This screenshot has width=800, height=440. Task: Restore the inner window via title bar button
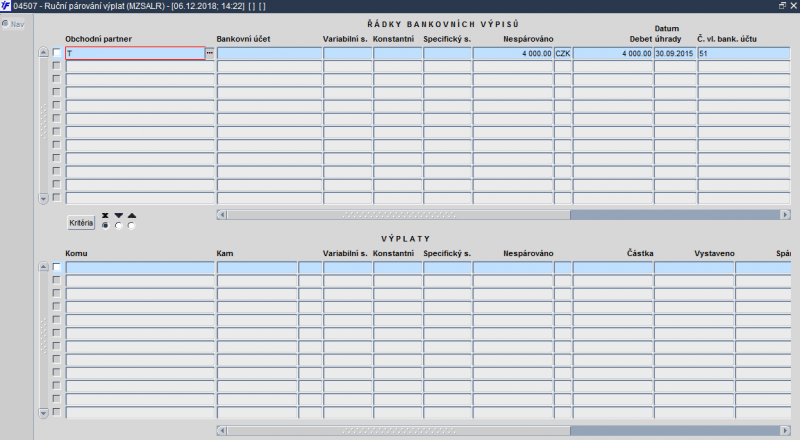(782, 6)
